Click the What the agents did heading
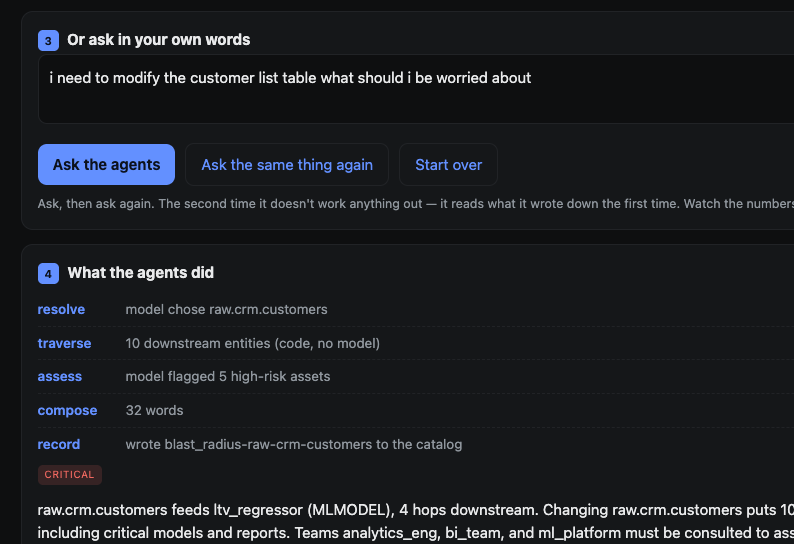This screenshot has height=544, width=794. coord(141,273)
